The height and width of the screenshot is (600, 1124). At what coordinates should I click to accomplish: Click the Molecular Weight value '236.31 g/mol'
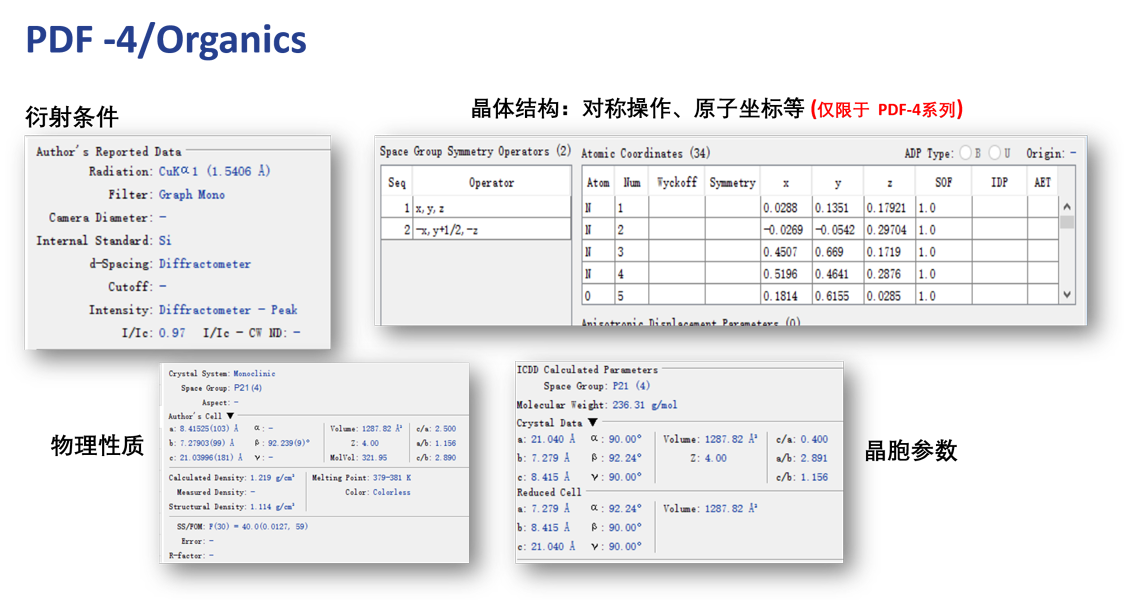pos(644,405)
